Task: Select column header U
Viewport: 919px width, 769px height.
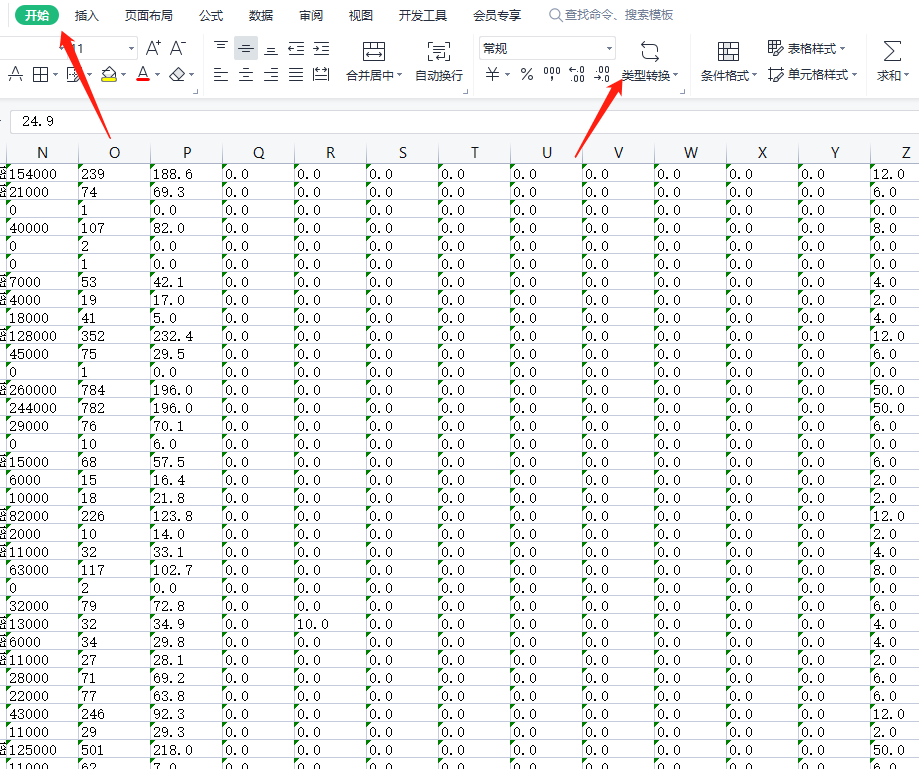Action: pyautogui.click(x=546, y=153)
